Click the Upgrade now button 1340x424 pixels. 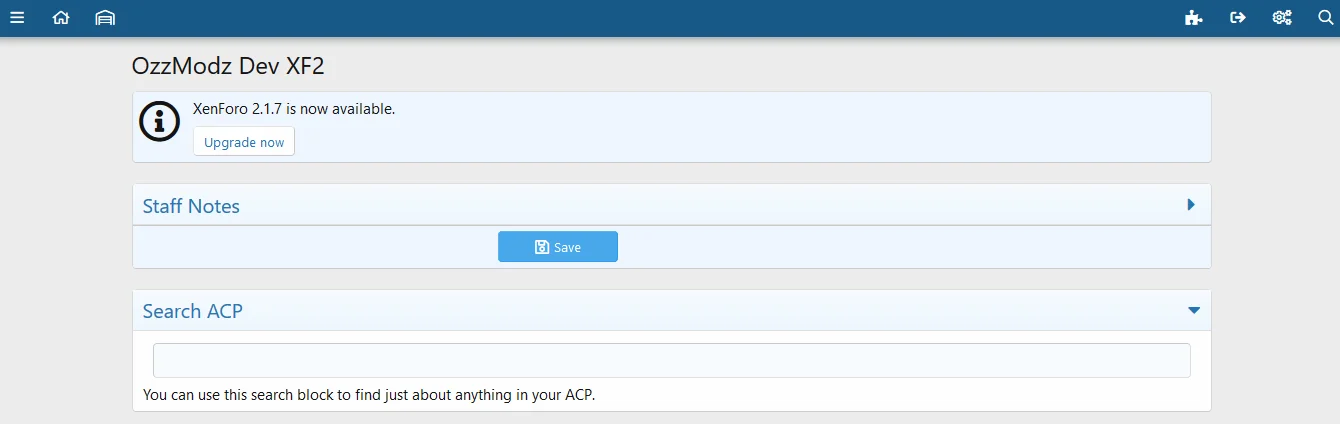tap(244, 142)
